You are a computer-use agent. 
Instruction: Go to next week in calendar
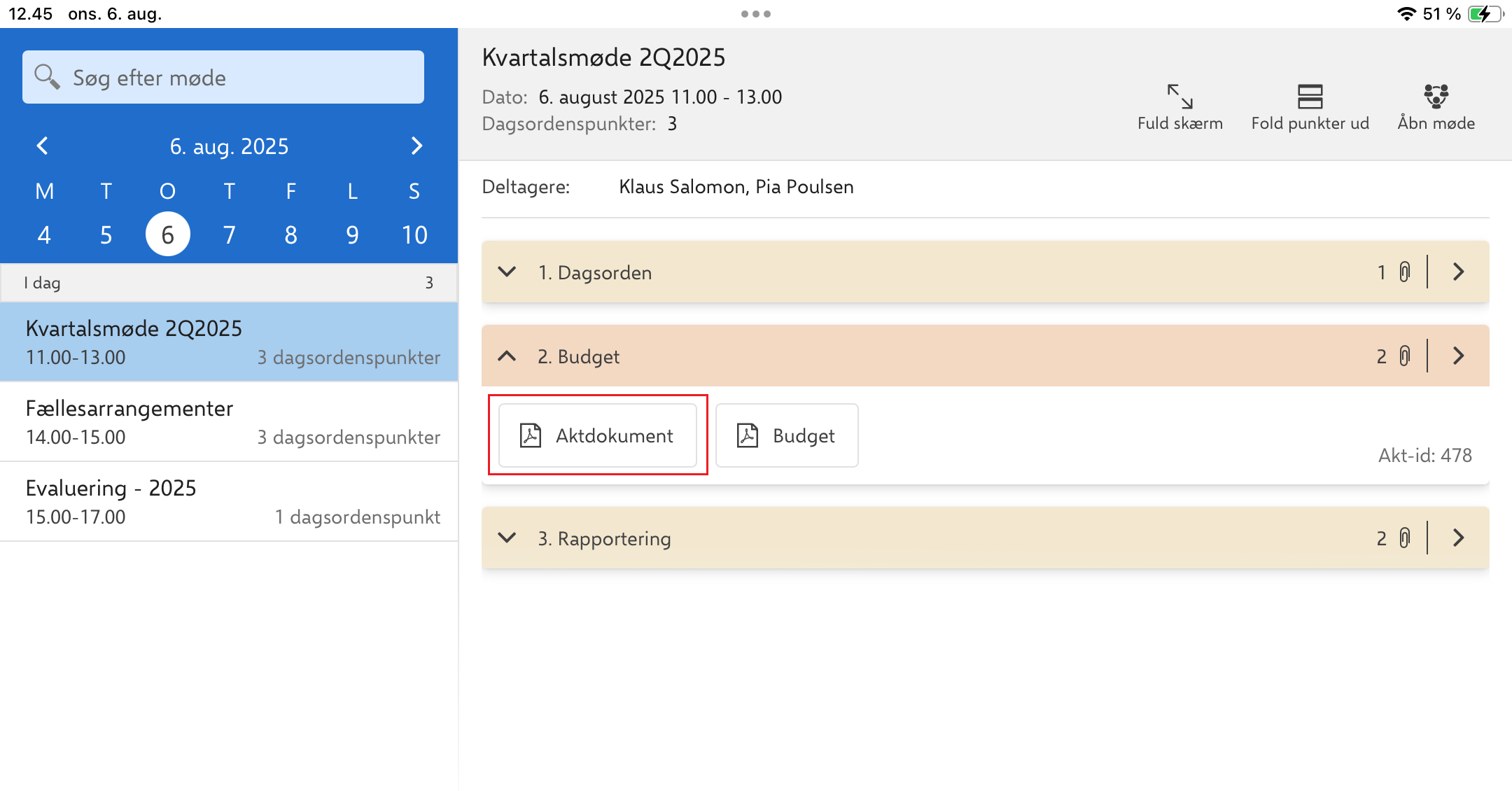point(416,146)
